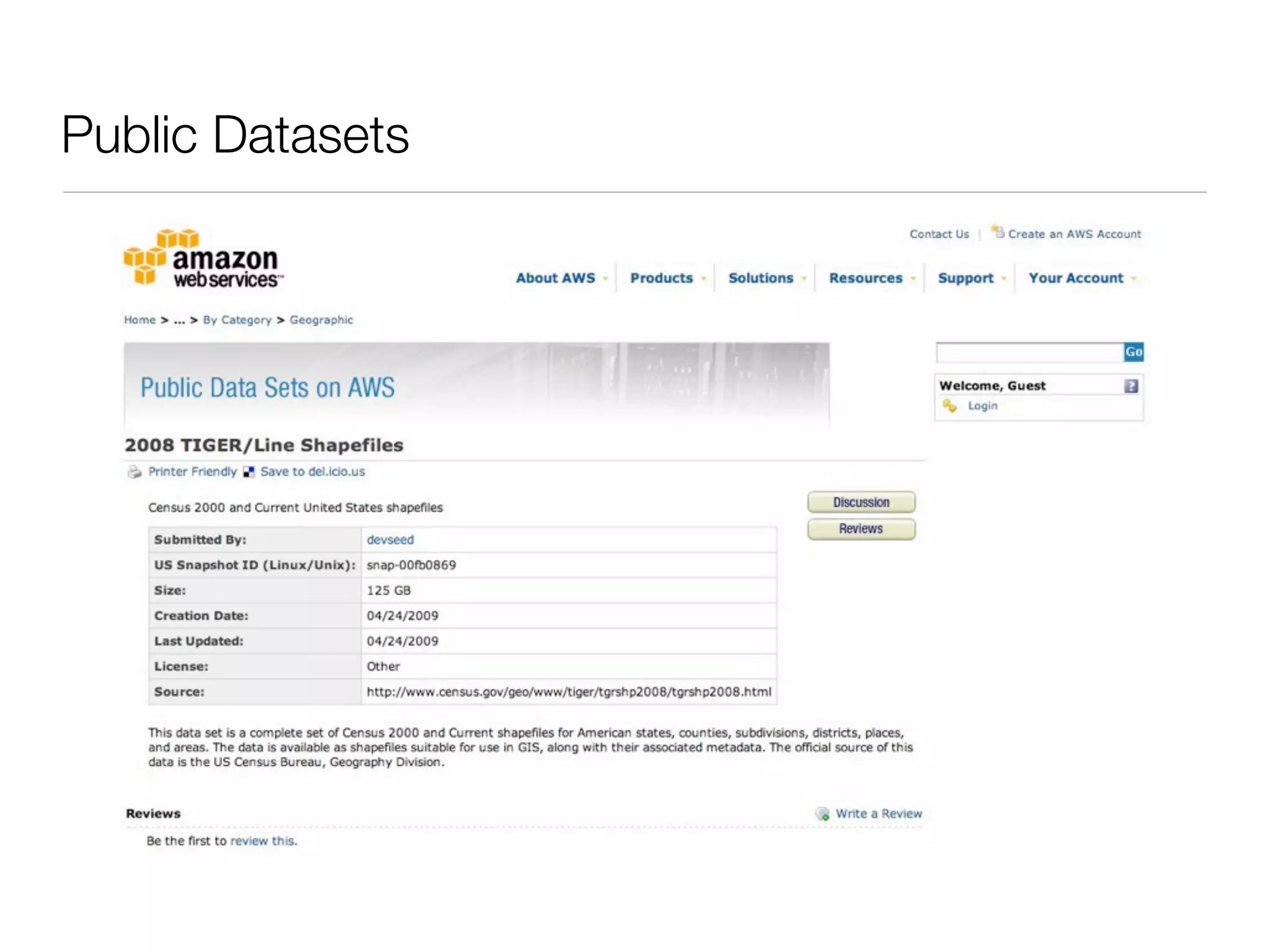Click the Go search button

click(1134, 352)
